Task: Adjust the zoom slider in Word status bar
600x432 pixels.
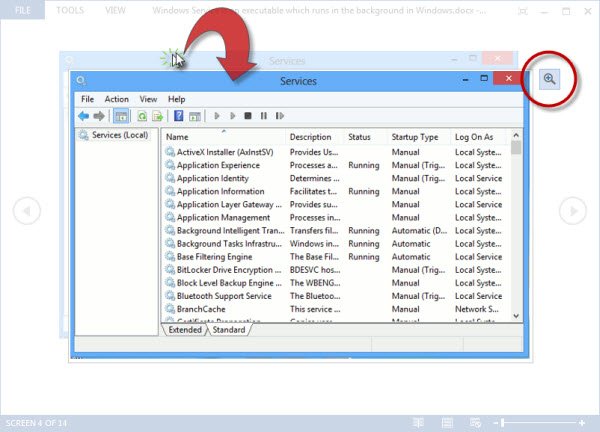Action: 503,423
